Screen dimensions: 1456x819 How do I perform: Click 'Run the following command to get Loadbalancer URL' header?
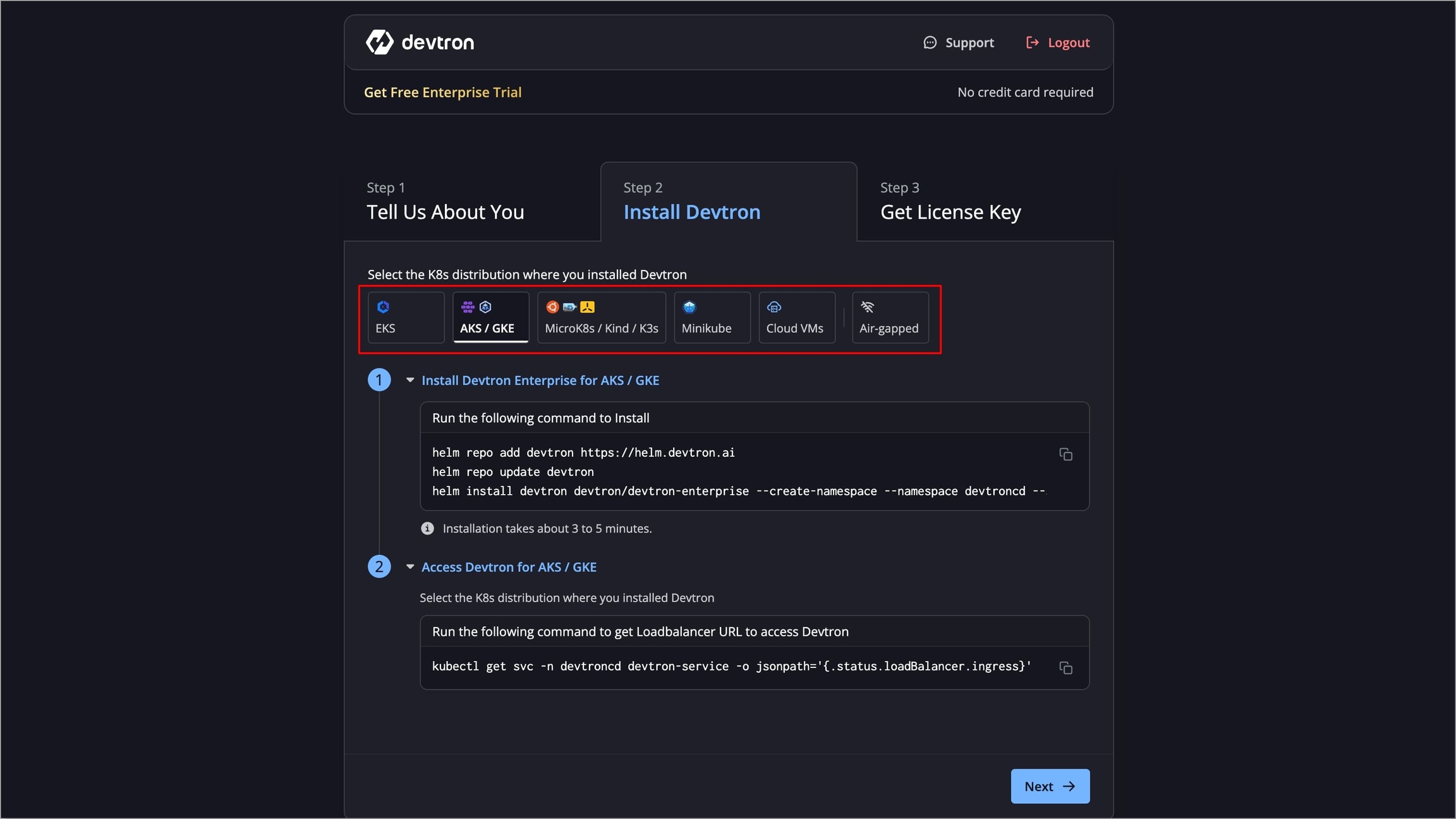point(640,631)
